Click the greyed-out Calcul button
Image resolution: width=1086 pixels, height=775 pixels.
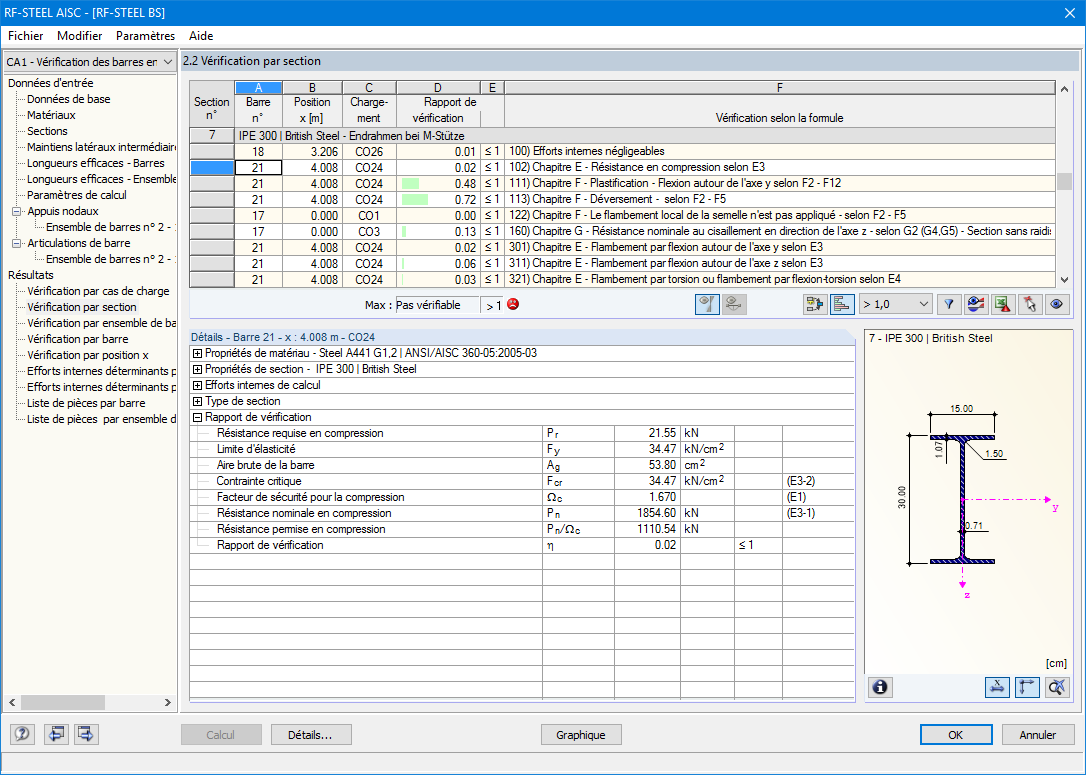coord(221,735)
